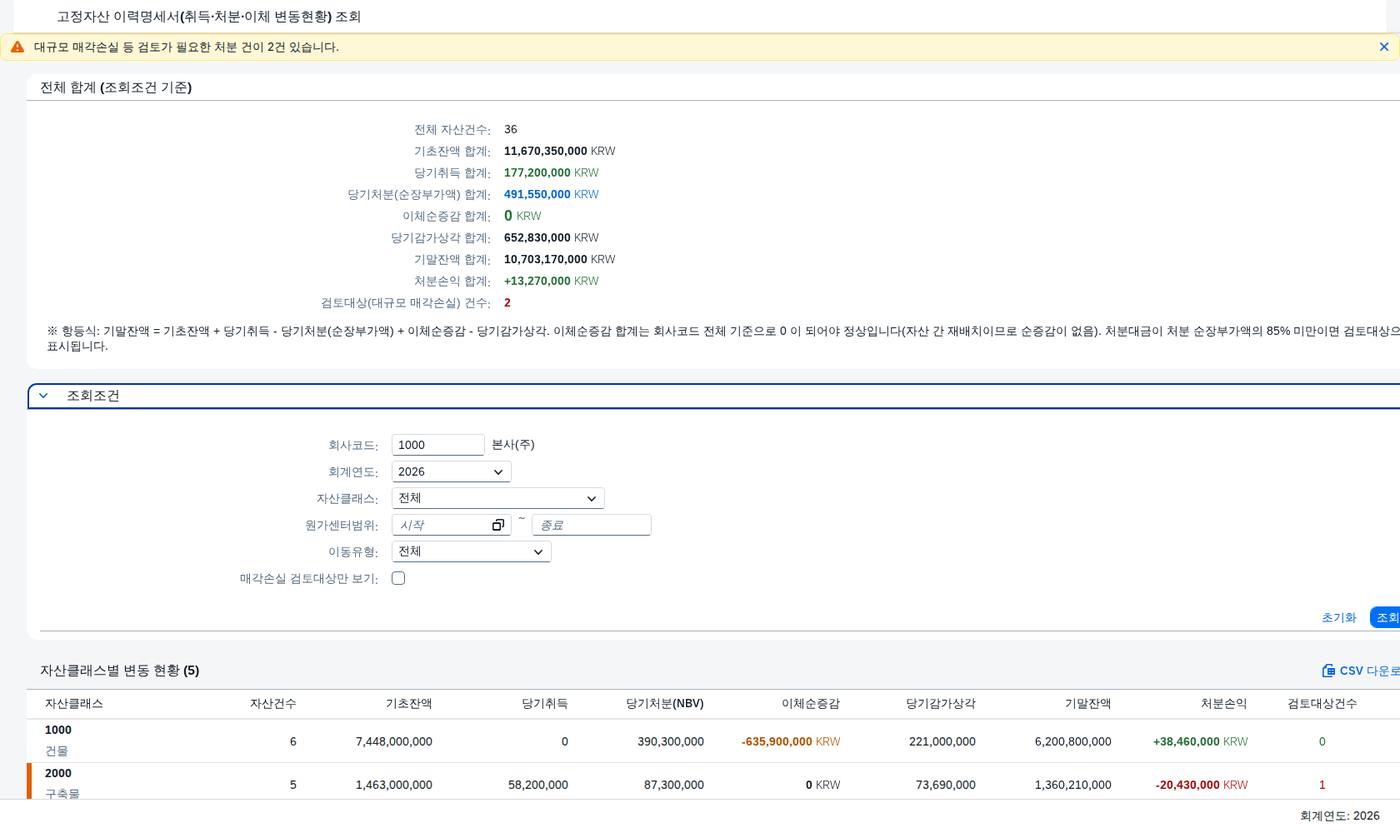Click the 이체순증감 column header
Screen dimensions: 1400x833
(810, 704)
